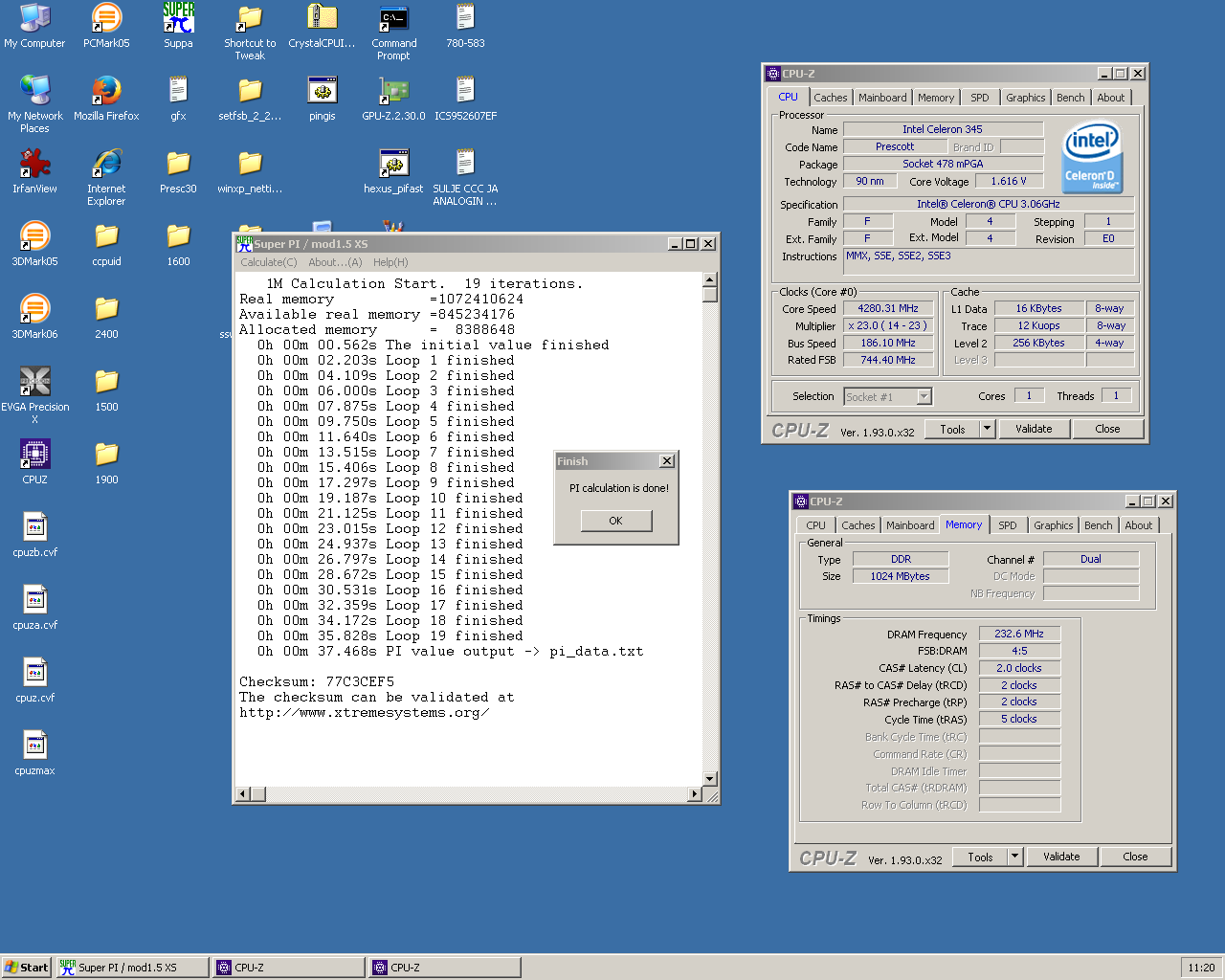Click Tools button in top CPU-Z window
The width and height of the screenshot is (1225, 980).
point(952,429)
